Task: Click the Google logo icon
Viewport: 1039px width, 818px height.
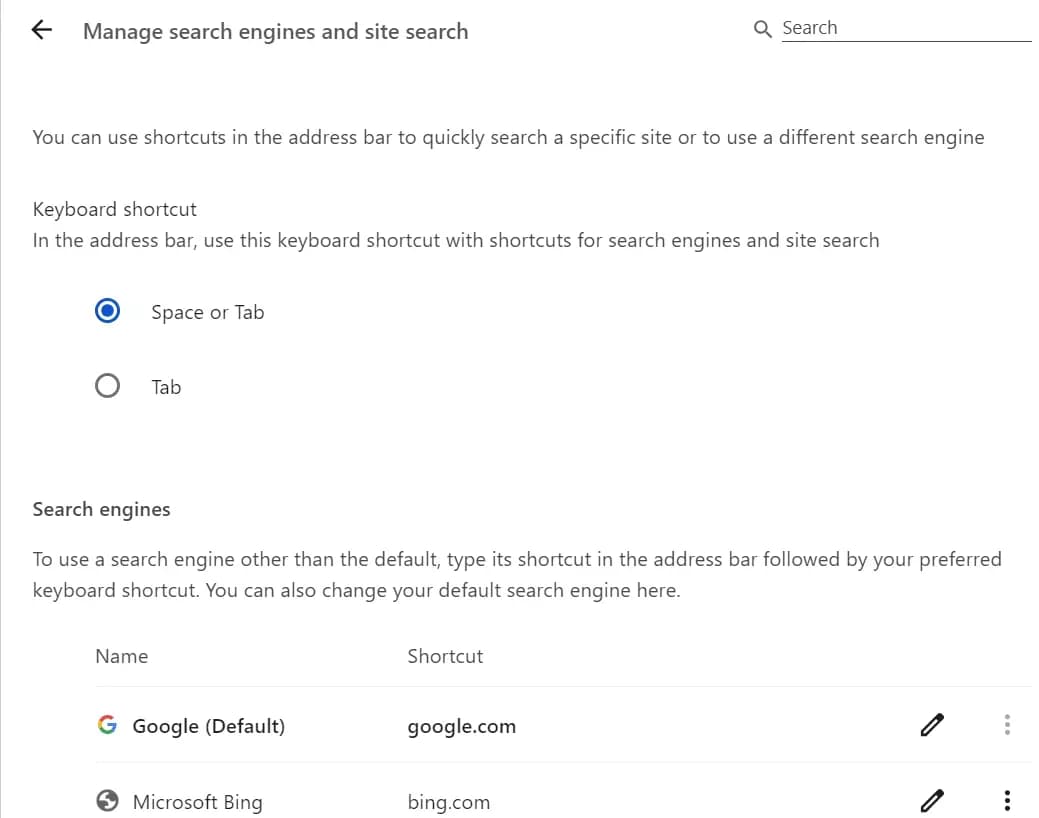Action: [107, 725]
